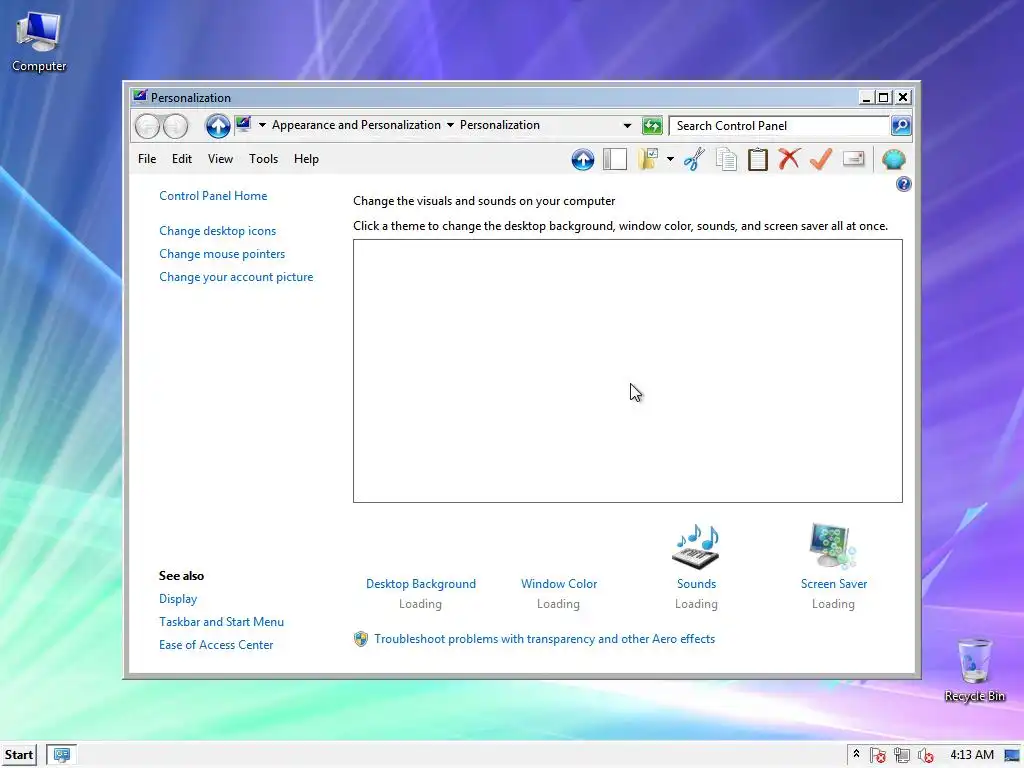Click Up arrow beside address bar
This screenshot has height=768, width=1024.
pos(218,125)
